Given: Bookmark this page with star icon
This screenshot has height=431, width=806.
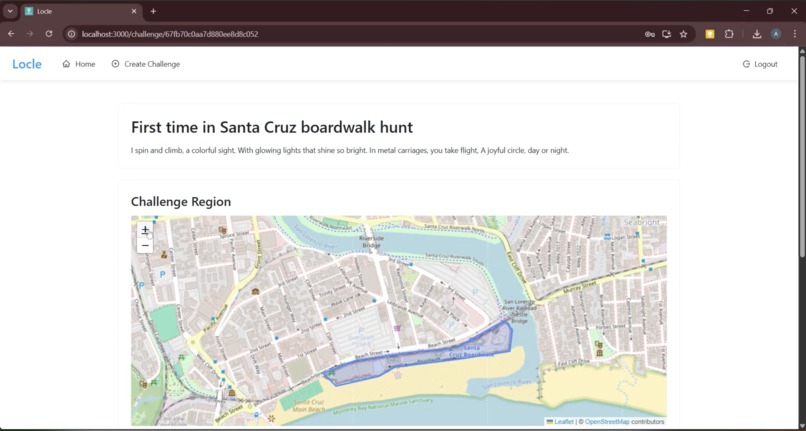Looking at the screenshot, I should tap(683, 34).
